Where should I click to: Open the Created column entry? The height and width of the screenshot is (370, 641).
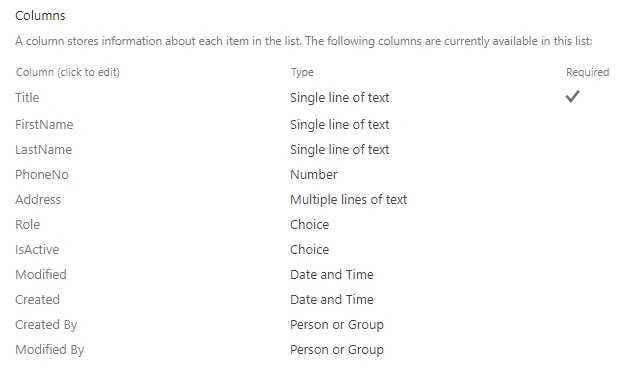pyautogui.click(x=37, y=299)
